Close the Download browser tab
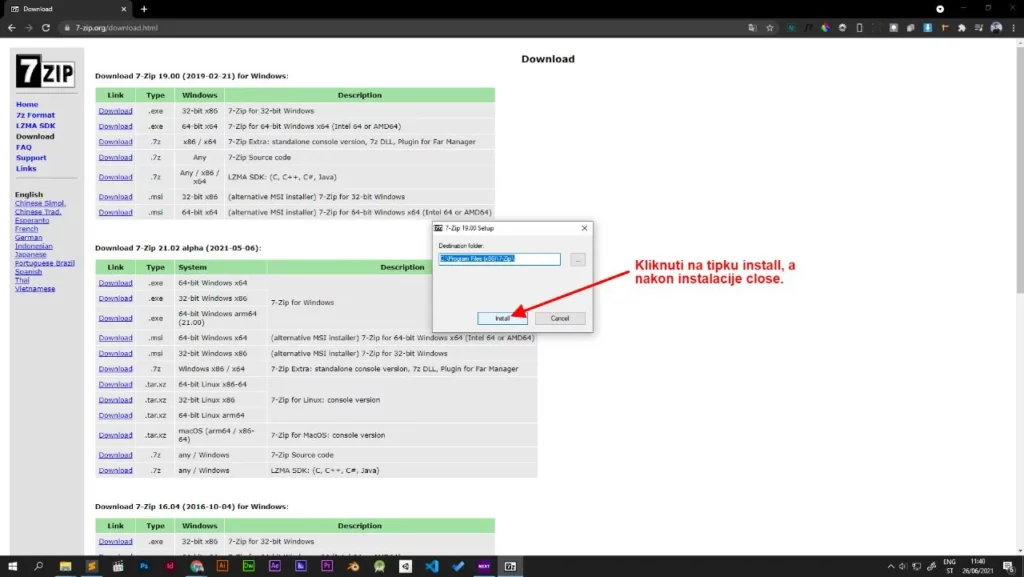 (123, 9)
